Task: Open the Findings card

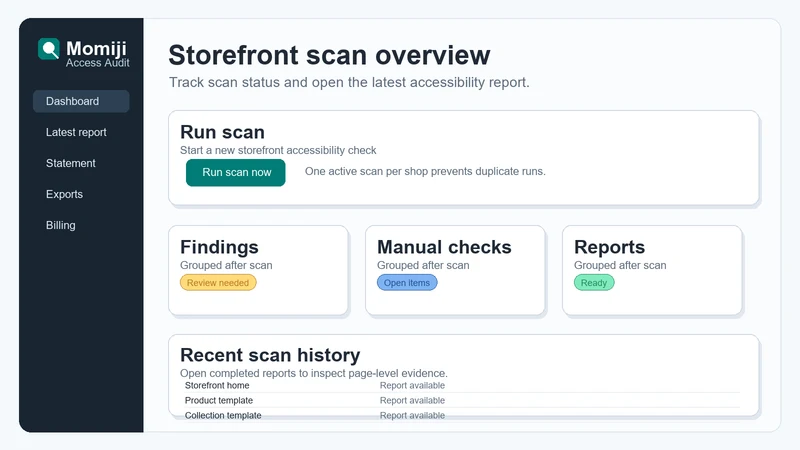Action: pos(259,270)
